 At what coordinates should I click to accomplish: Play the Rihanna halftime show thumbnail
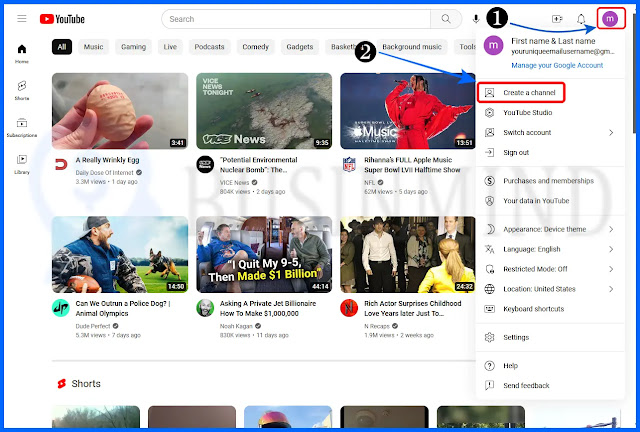[408, 111]
